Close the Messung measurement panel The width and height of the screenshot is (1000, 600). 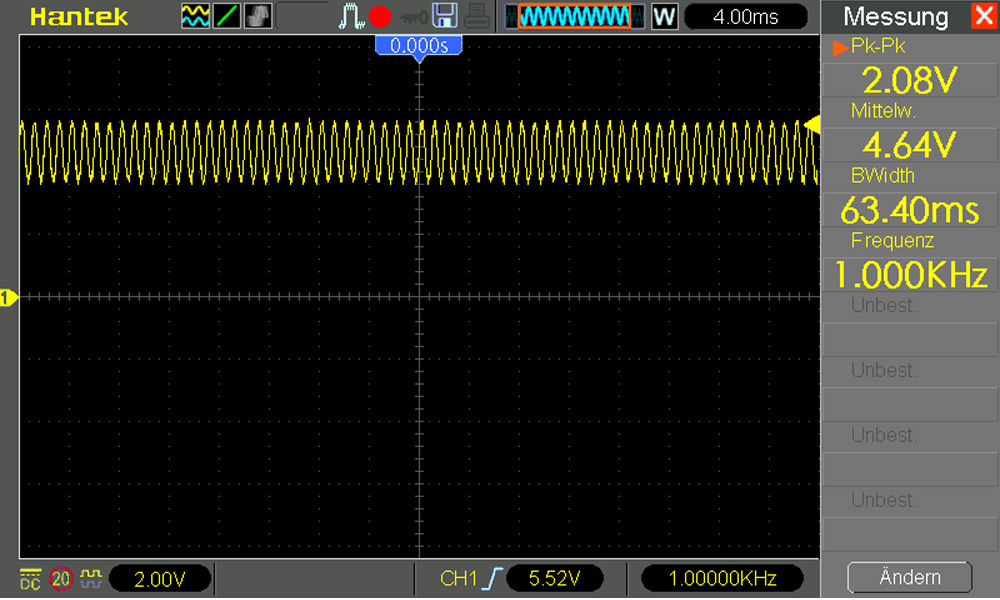pyautogui.click(x=984, y=15)
